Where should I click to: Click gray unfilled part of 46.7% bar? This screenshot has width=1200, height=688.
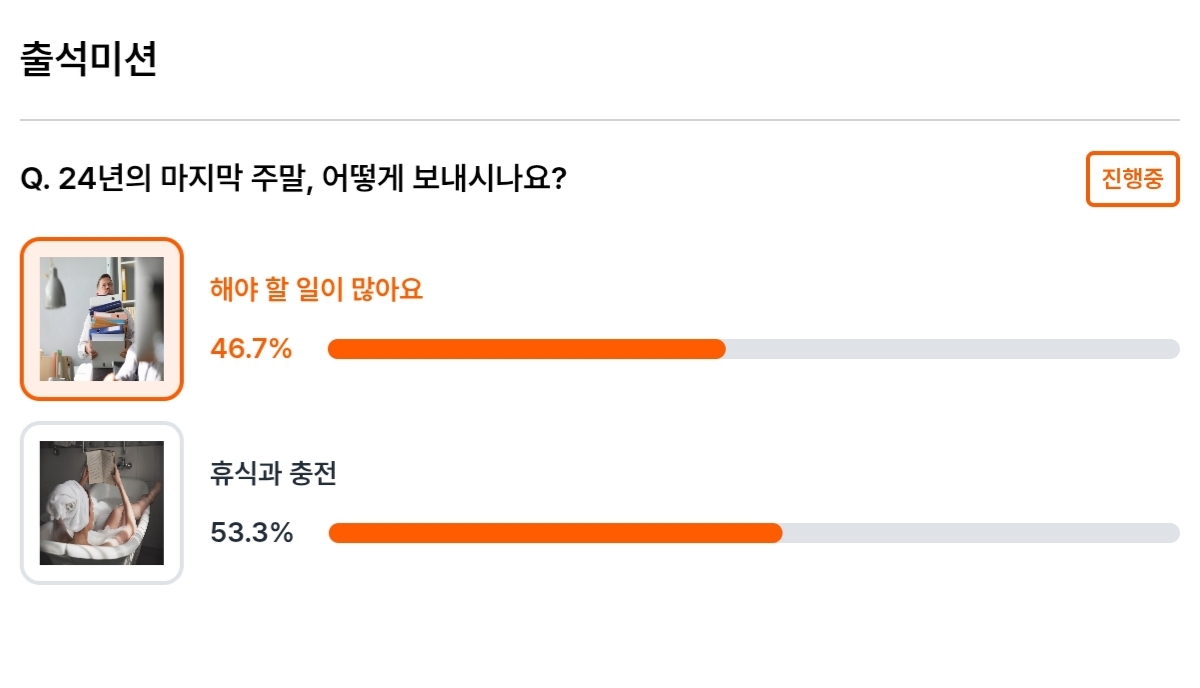coord(953,349)
